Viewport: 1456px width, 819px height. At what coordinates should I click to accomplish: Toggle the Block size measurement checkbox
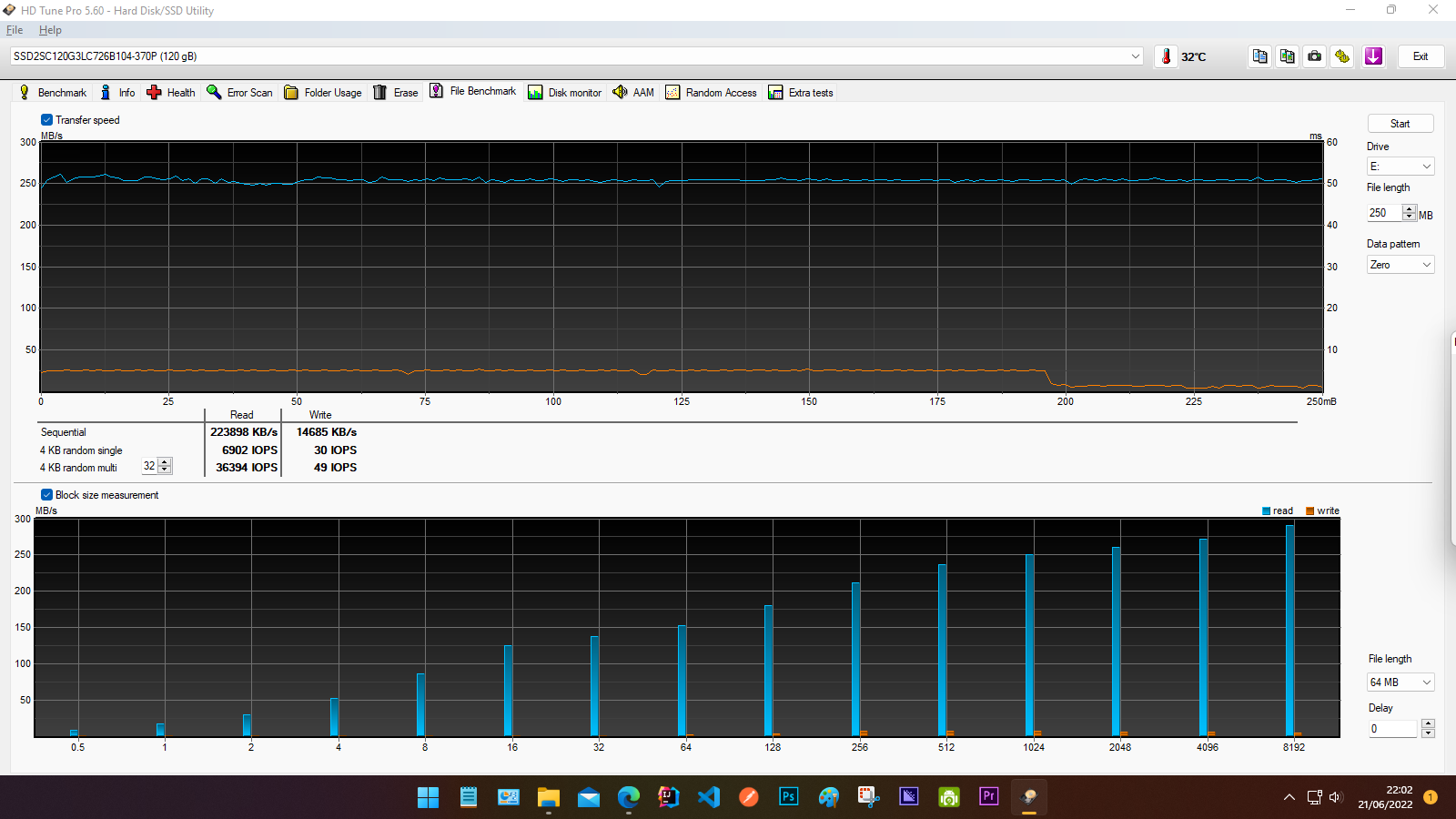point(46,495)
